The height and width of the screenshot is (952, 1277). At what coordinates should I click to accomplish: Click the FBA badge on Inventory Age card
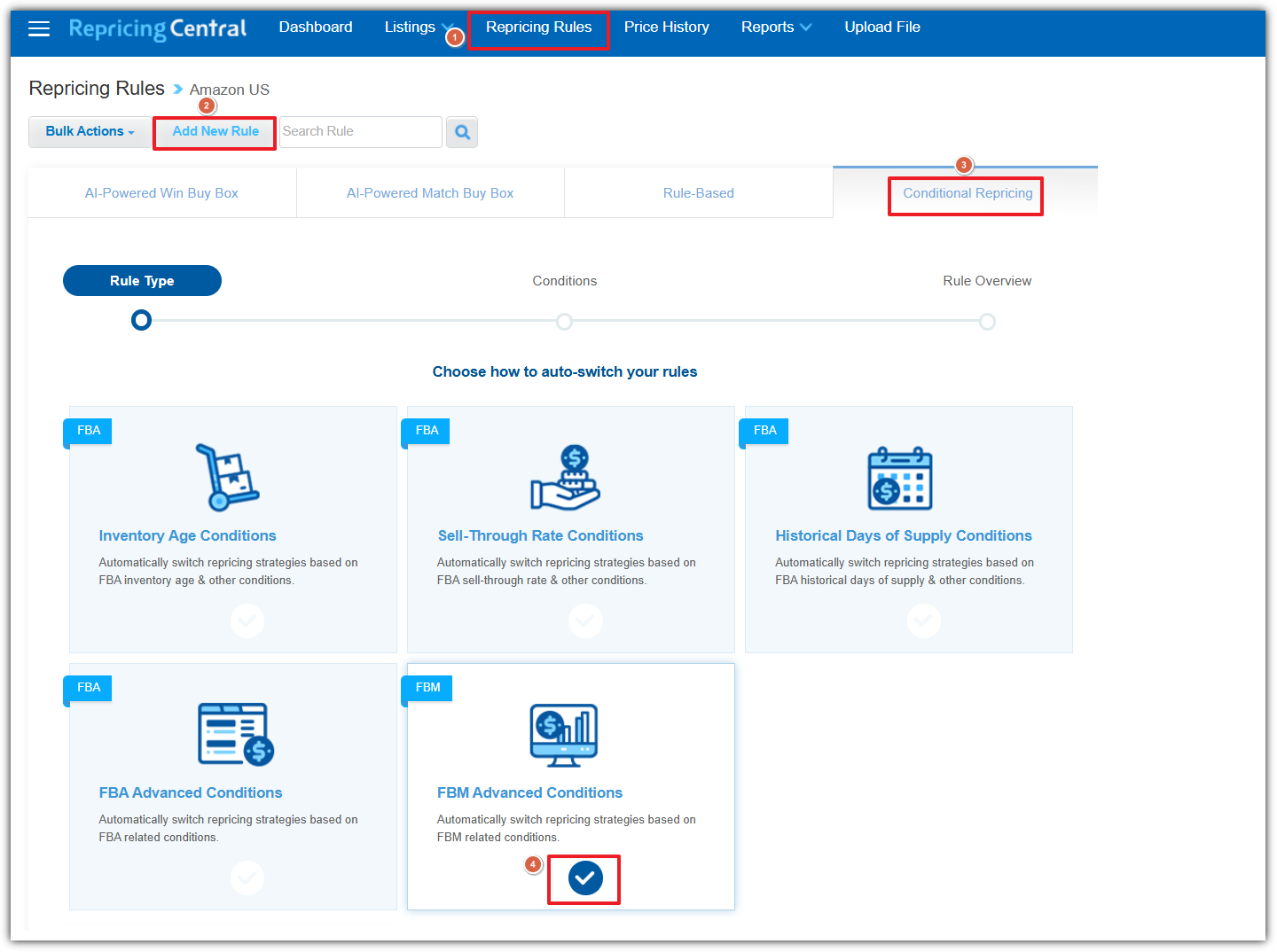click(89, 431)
